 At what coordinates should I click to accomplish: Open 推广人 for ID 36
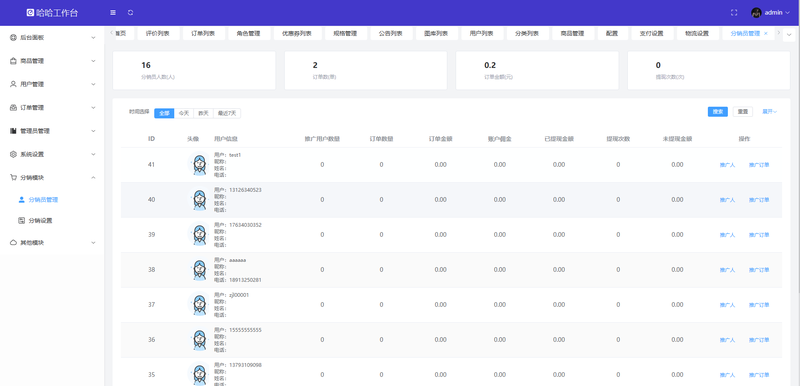tap(727, 340)
